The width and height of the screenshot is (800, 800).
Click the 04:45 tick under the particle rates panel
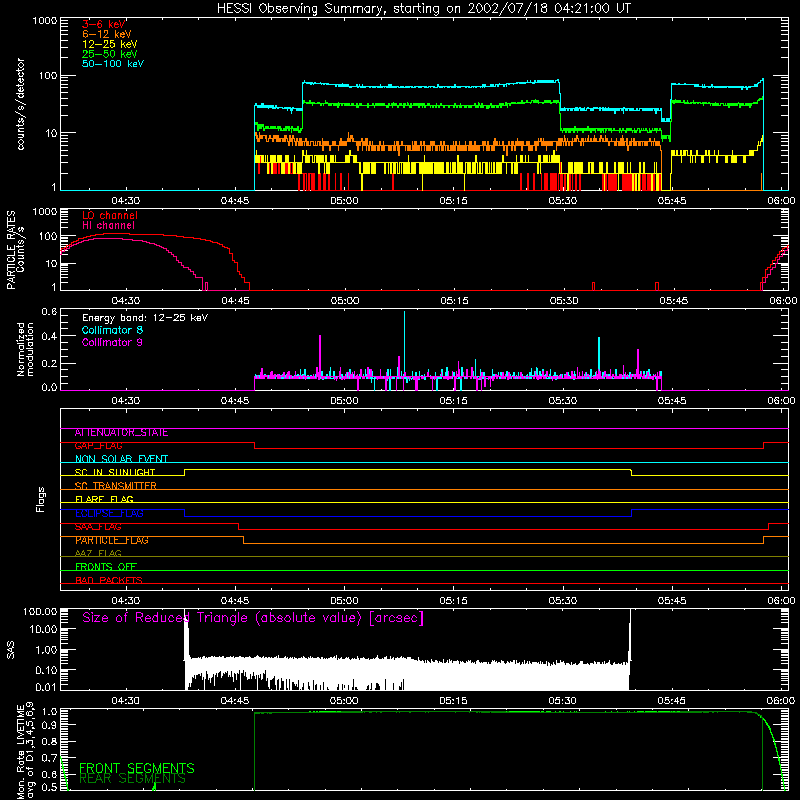[x=235, y=301]
